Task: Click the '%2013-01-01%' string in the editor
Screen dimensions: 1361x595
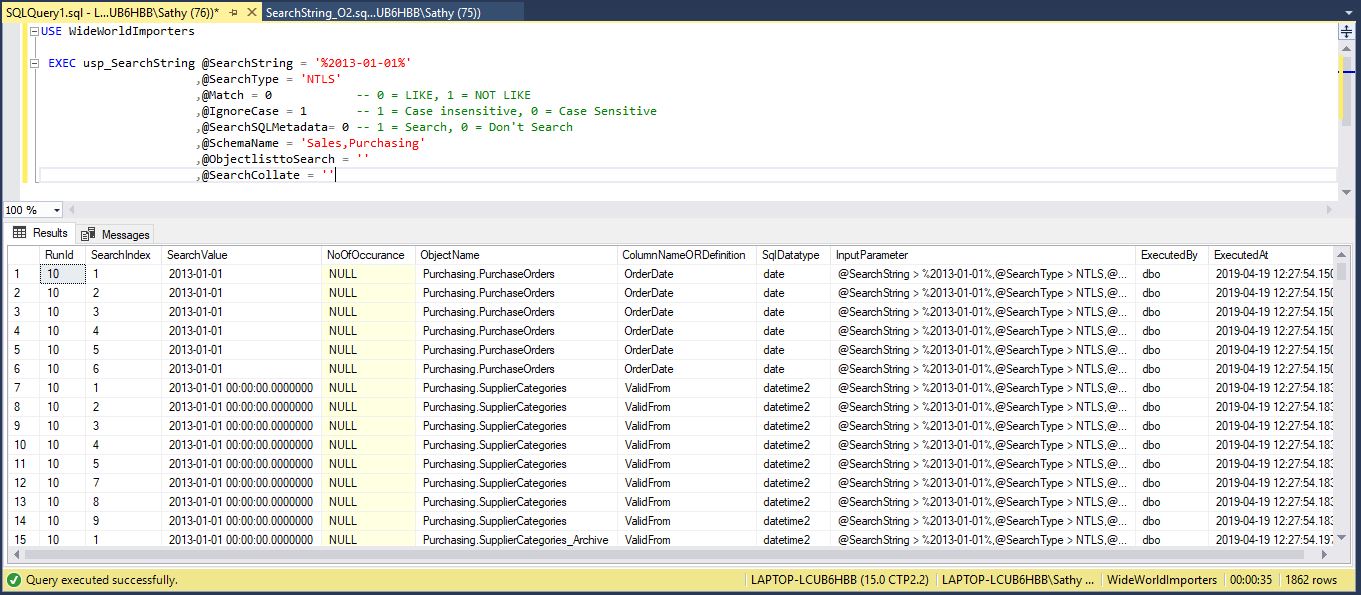Action: tap(363, 63)
